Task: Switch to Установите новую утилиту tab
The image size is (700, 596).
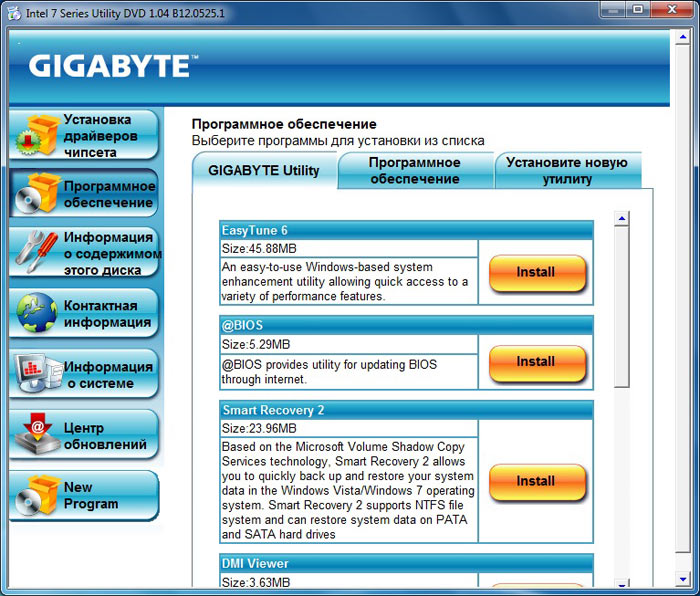Action: click(x=567, y=171)
